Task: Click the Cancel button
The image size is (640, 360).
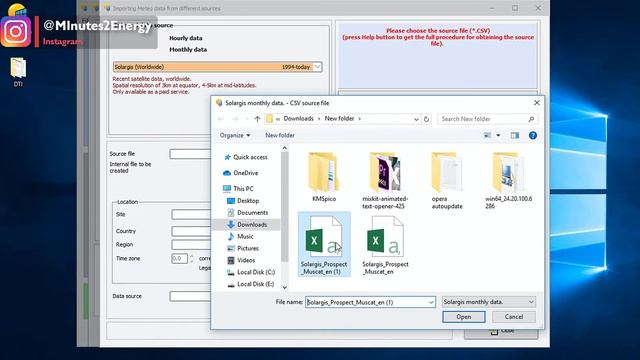Action: click(x=513, y=317)
